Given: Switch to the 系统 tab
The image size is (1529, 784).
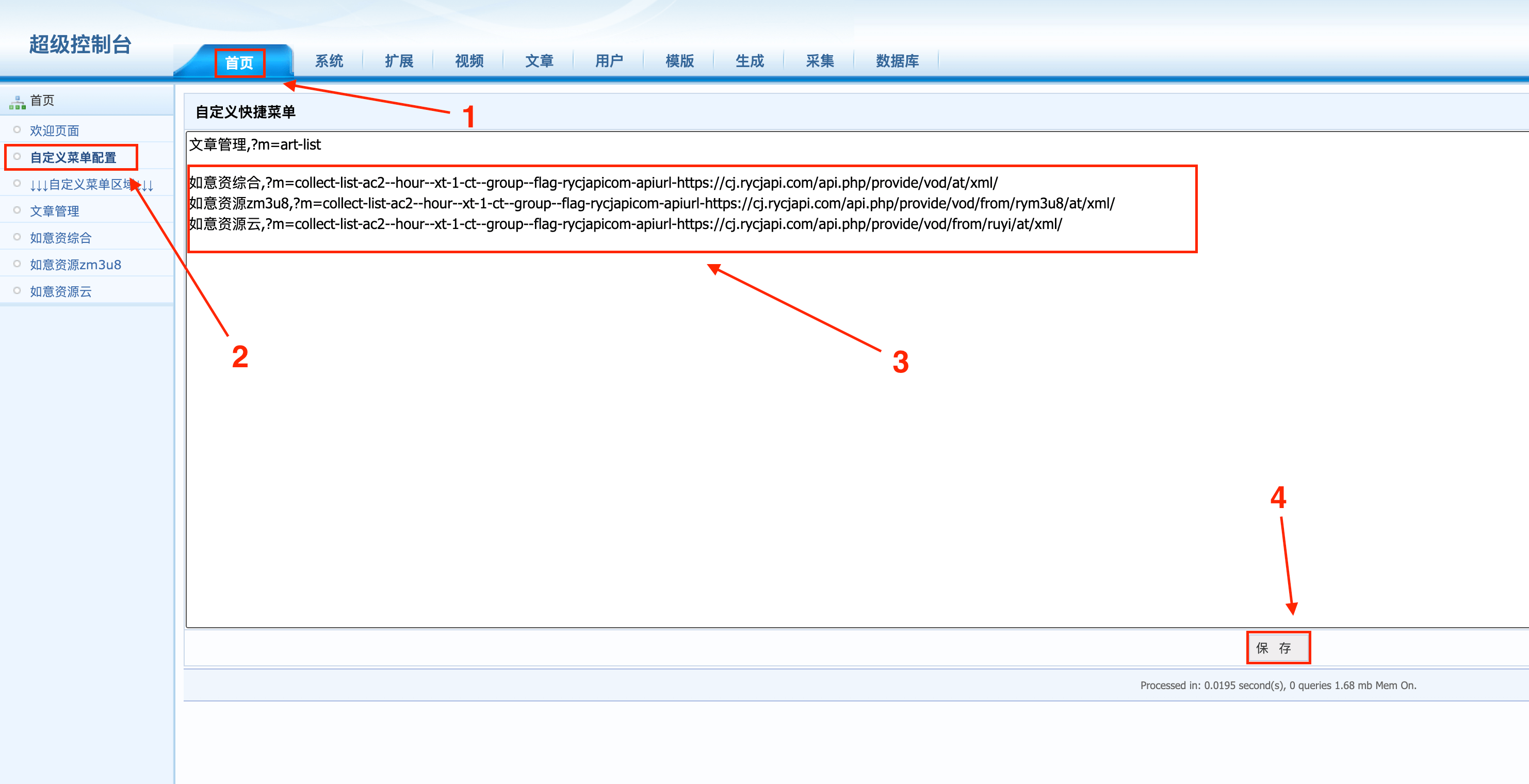Looking at the screenshot, I should 329,61.
